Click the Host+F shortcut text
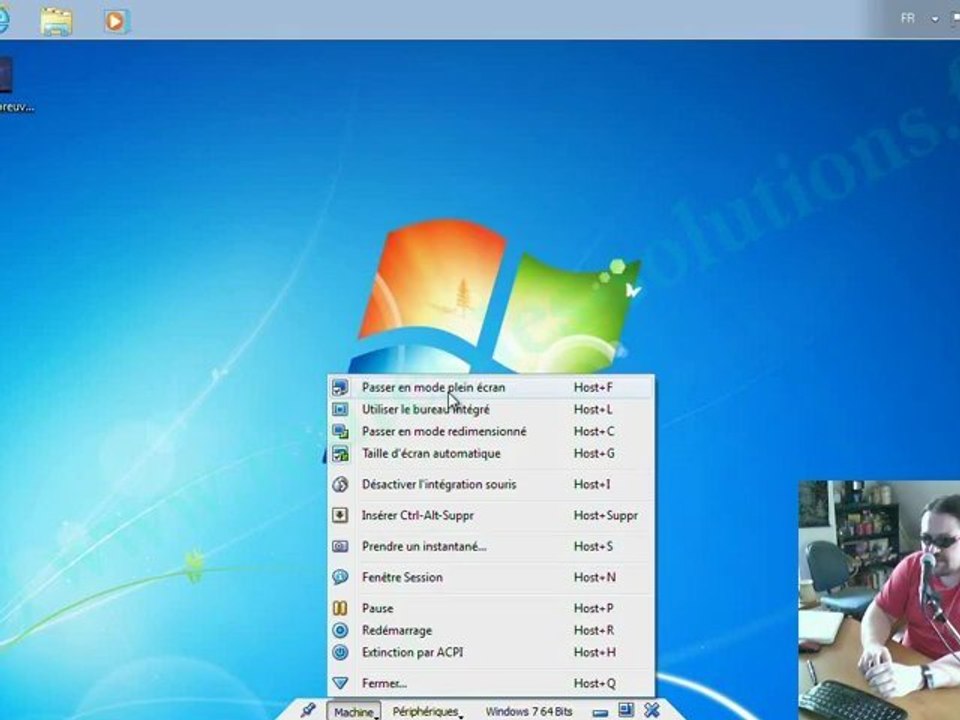960x720 pixels. [x=593, y=387]
